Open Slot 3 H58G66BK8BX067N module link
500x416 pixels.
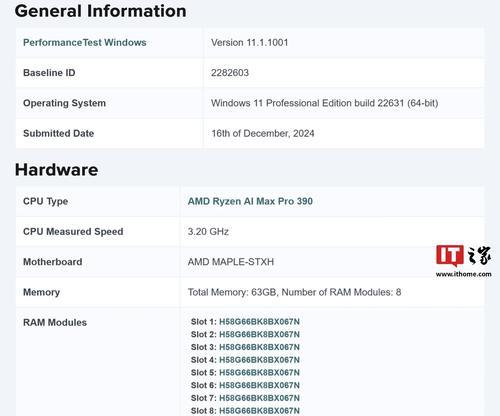click(259, 347)
